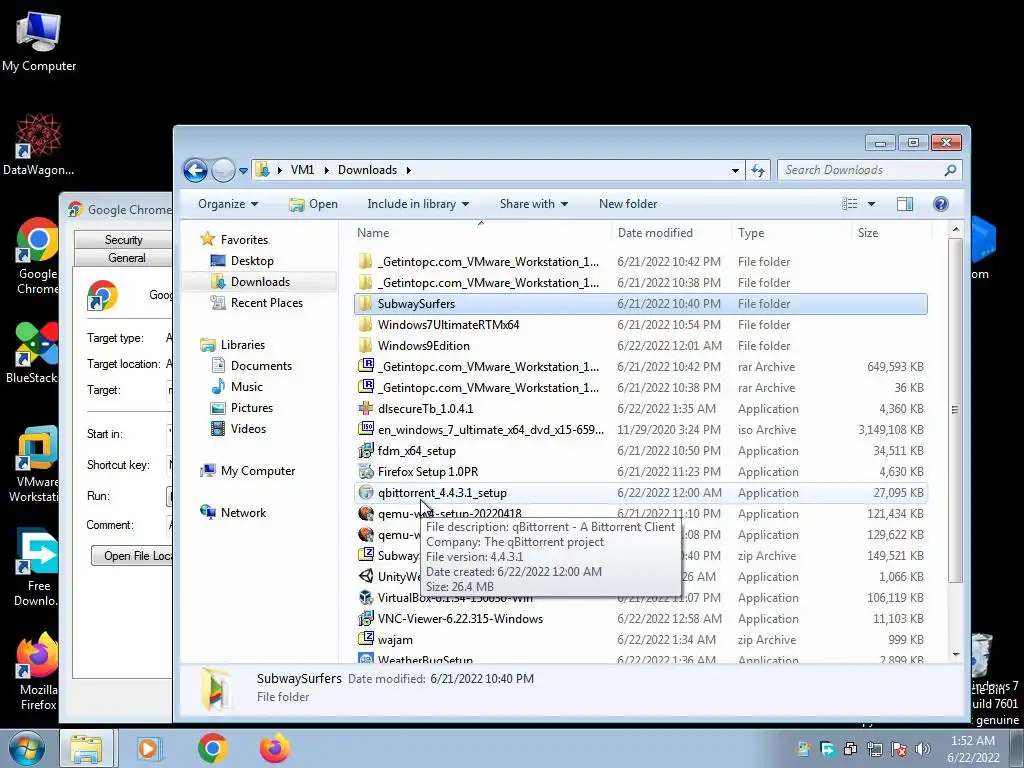Screen dimensions: 1024x768
Task: Click New folder button
Action: pos(628,204)
